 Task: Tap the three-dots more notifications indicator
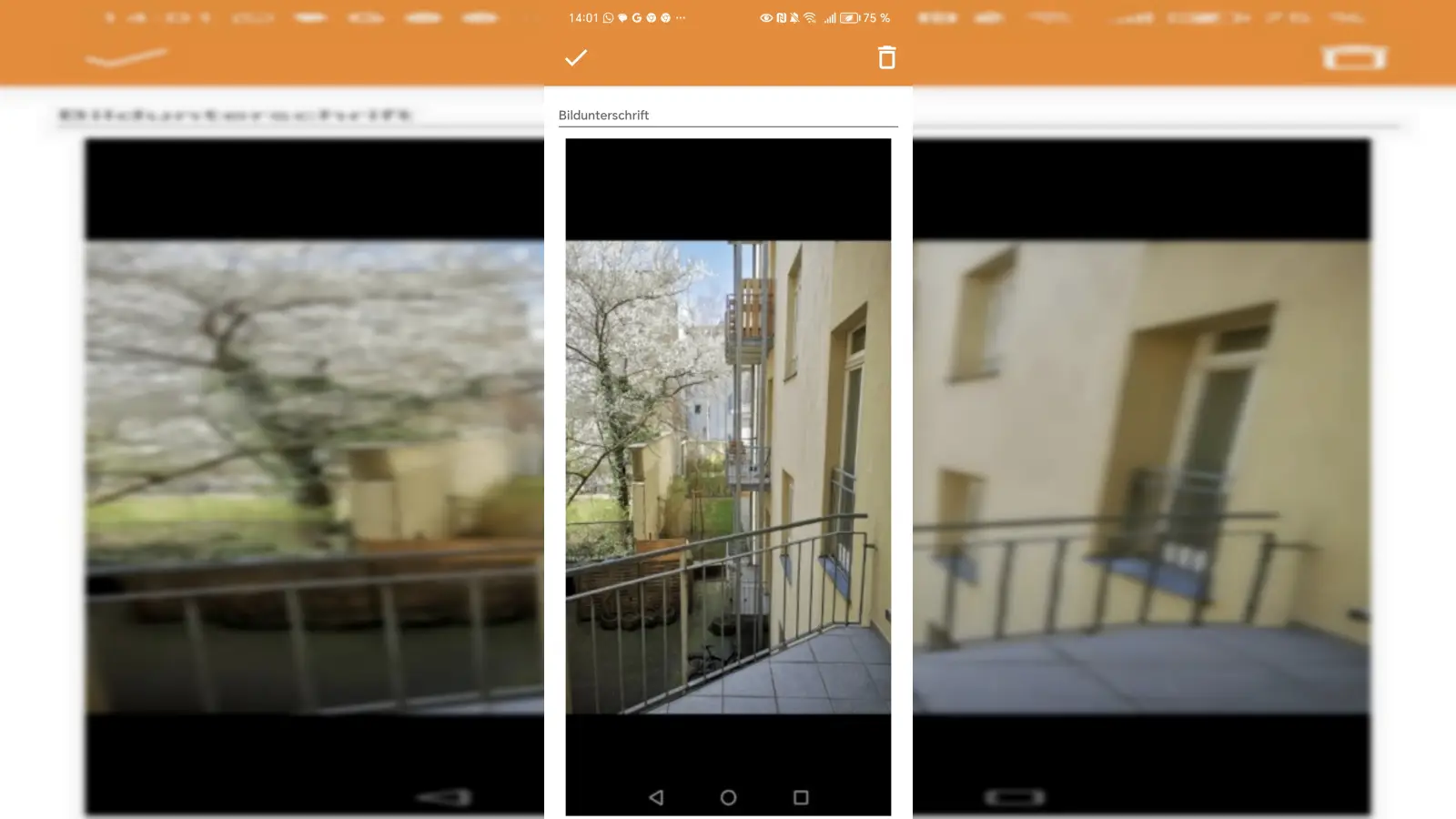(x=681, y=18)
